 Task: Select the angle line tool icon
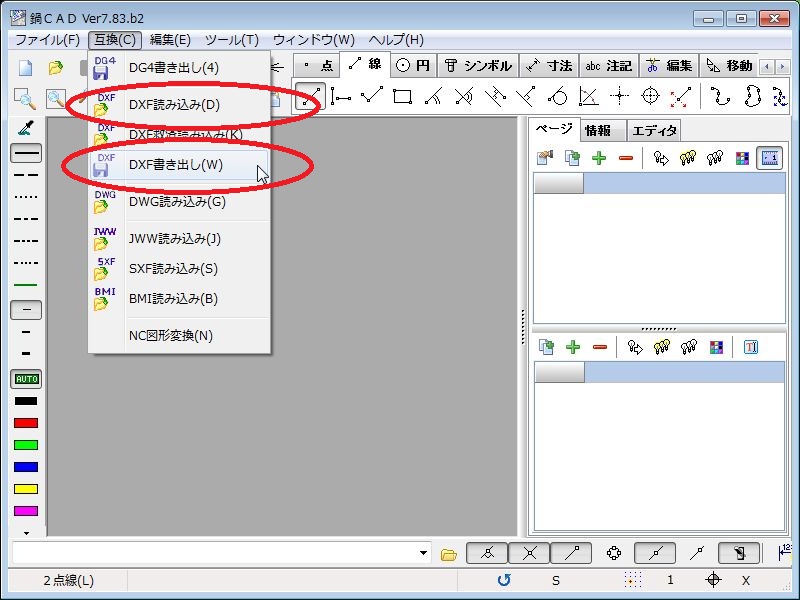pyautogui.click(x=588, y=96)
